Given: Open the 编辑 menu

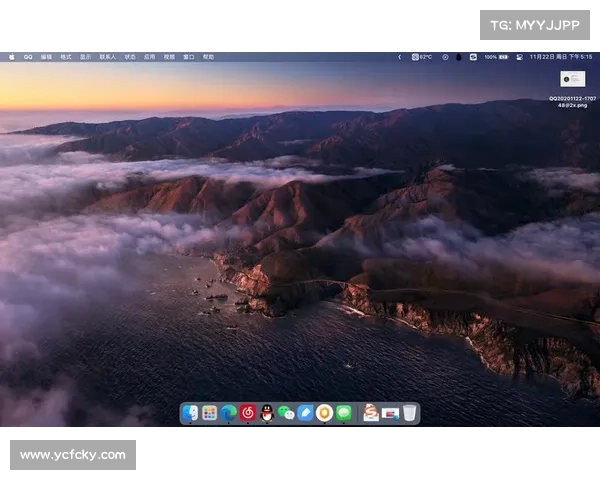Looking at the screenshot, I should 46,57.
